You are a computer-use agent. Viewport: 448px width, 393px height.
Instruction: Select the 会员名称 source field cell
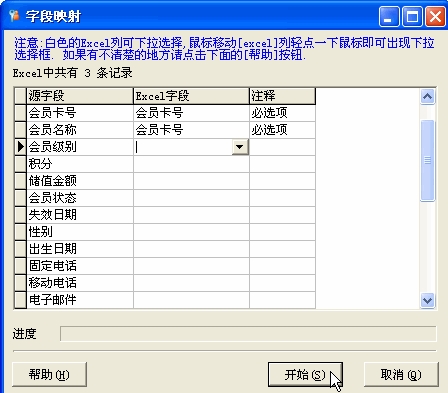pyautogui.click(x=80, y=130)
